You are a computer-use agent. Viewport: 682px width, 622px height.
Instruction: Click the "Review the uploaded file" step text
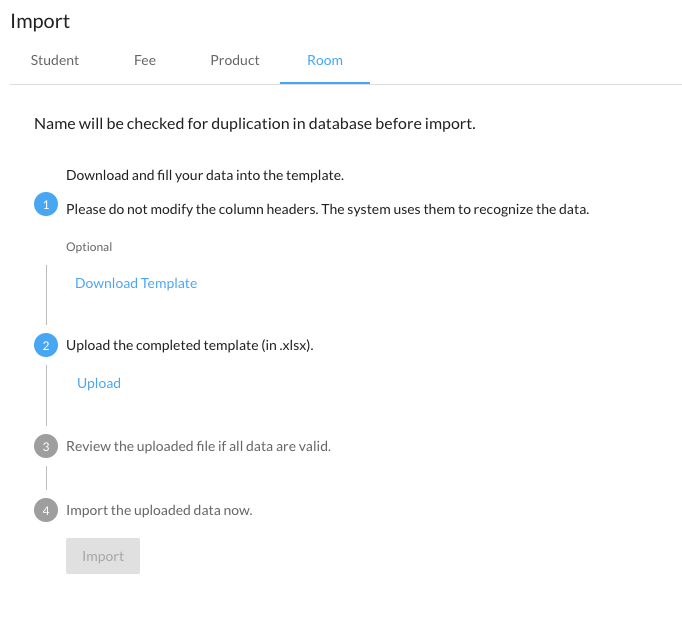198,446
